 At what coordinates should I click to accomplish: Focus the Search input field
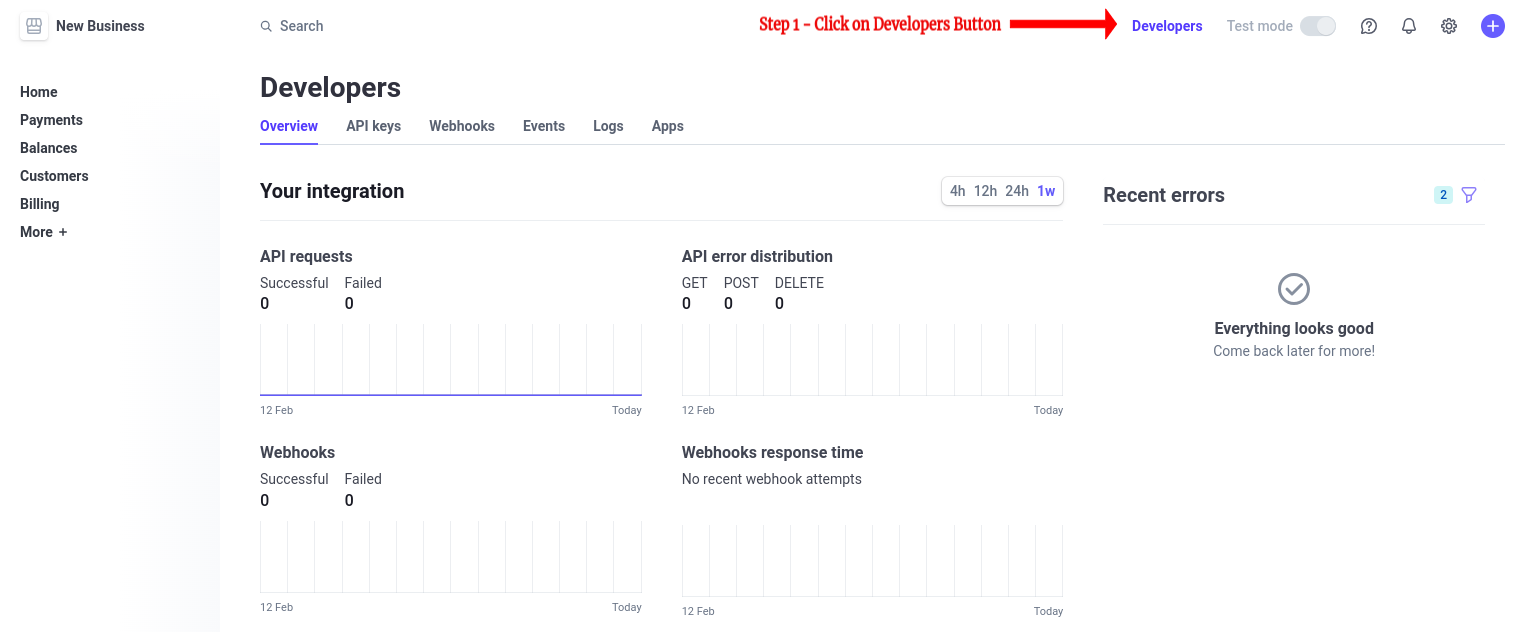(x=302, y=26)
